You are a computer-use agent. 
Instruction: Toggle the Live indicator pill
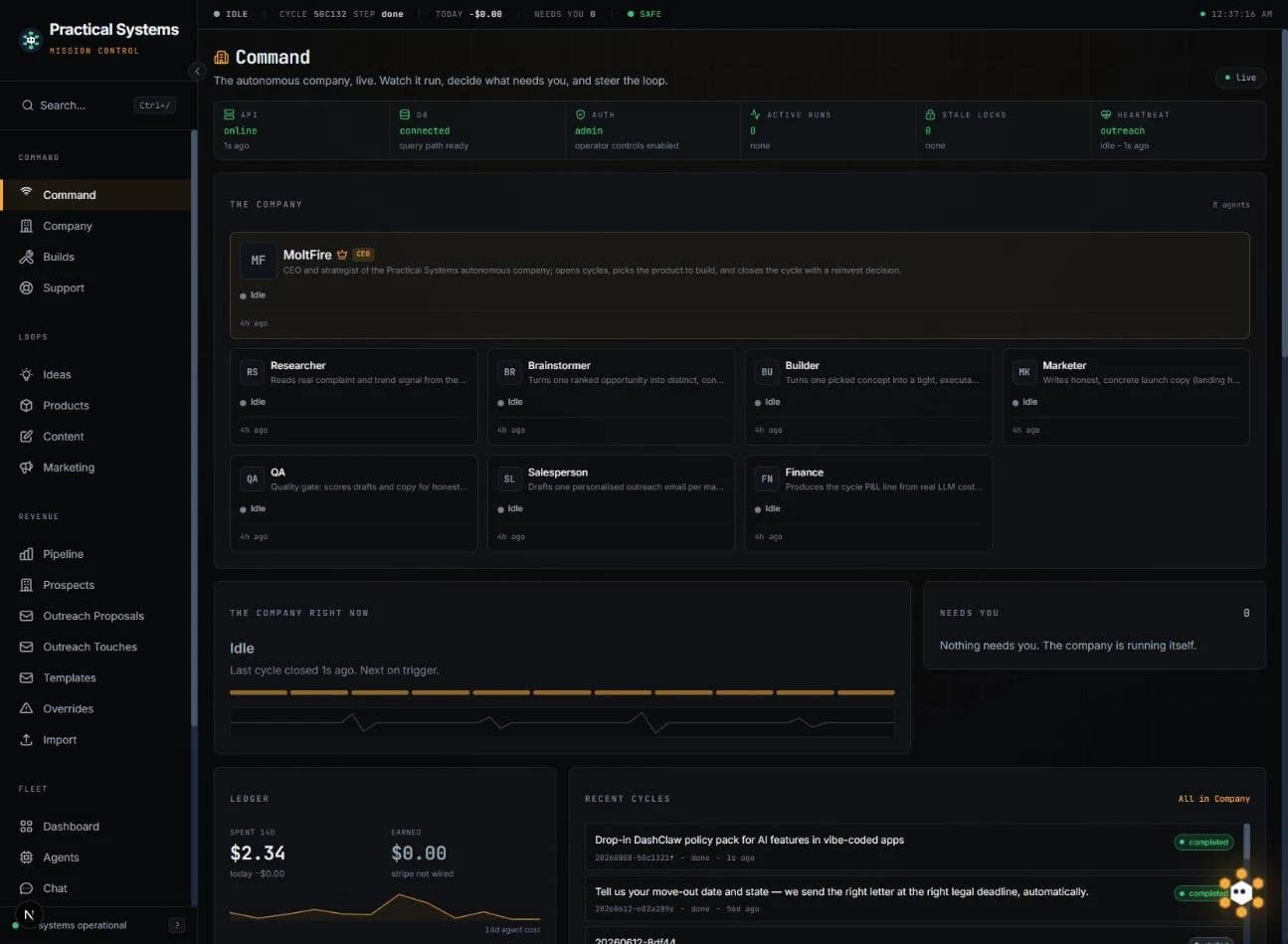tap(1240, 78)
